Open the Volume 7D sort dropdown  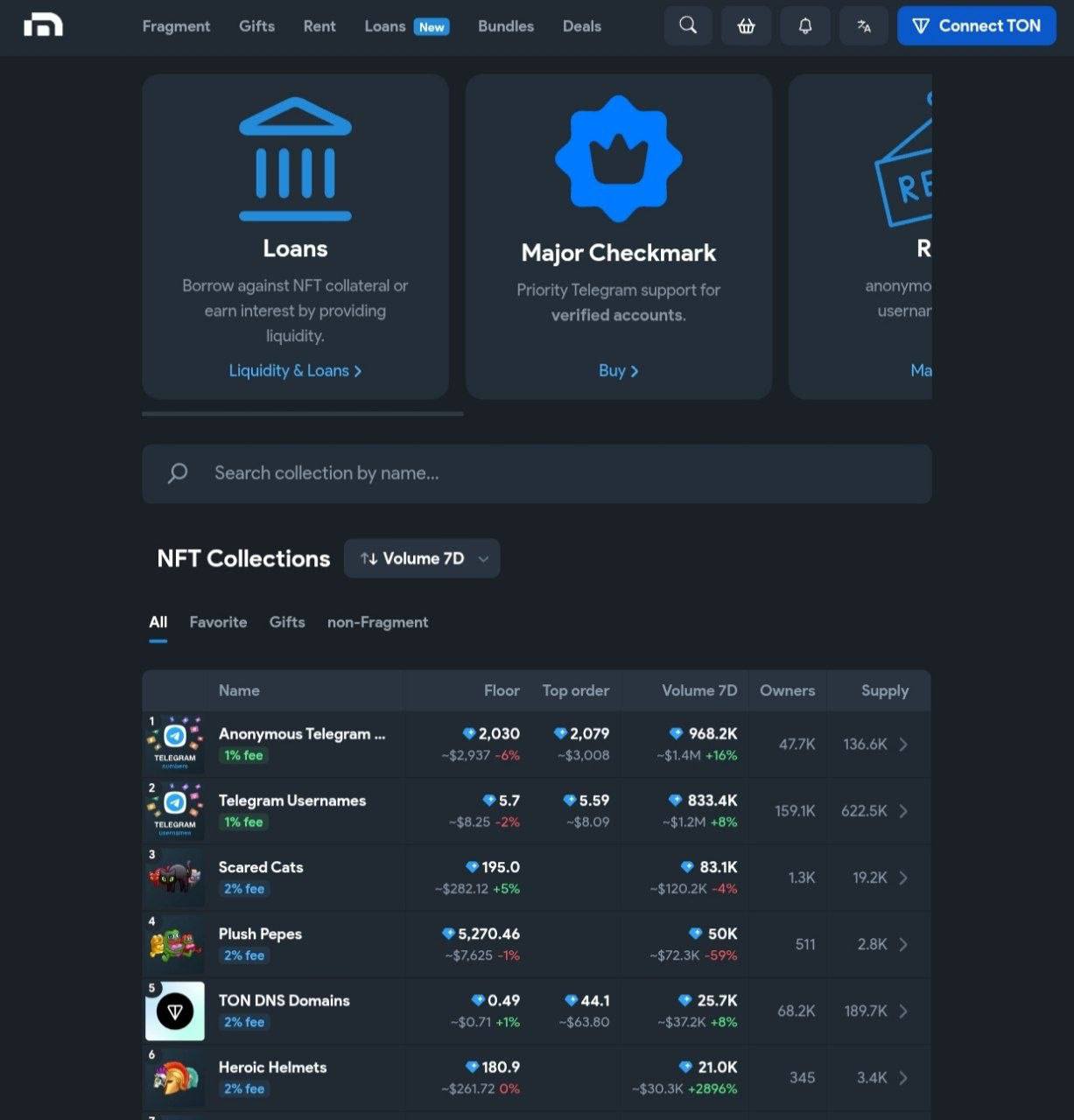(x=422, y=558)
